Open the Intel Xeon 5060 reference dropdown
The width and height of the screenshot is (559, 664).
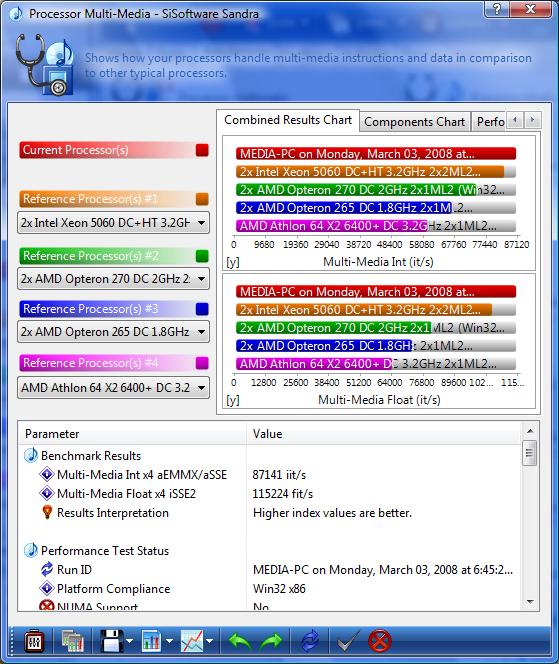(x=113, y=223)
